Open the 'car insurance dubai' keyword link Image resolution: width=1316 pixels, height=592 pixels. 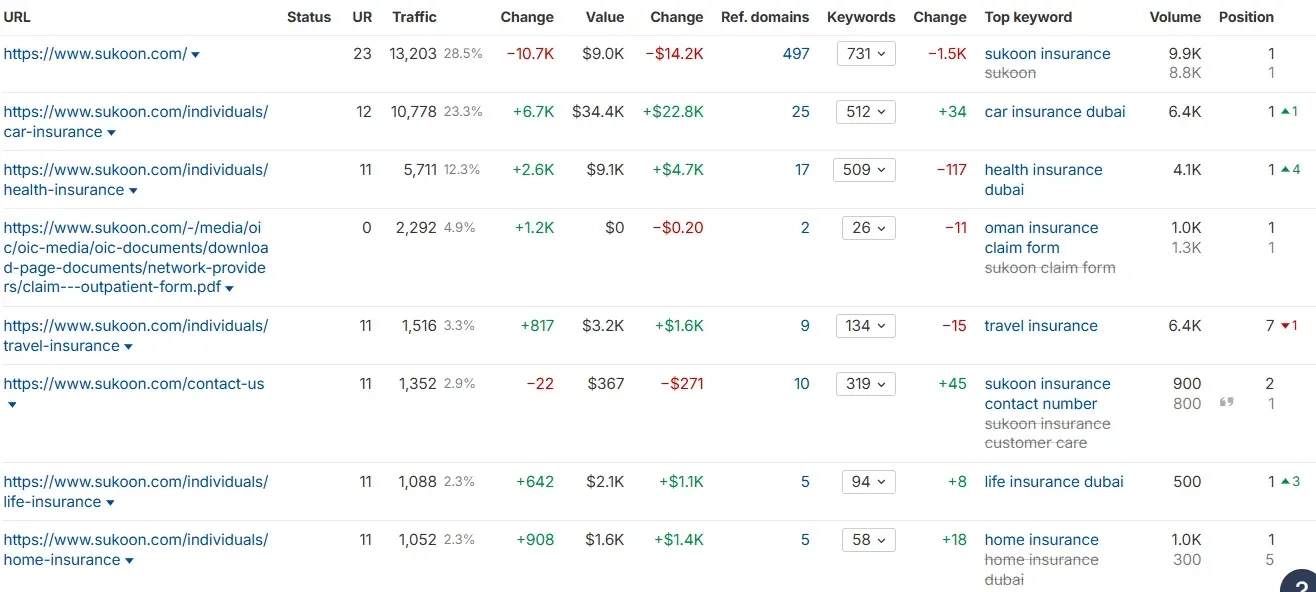coord(1055,112)
